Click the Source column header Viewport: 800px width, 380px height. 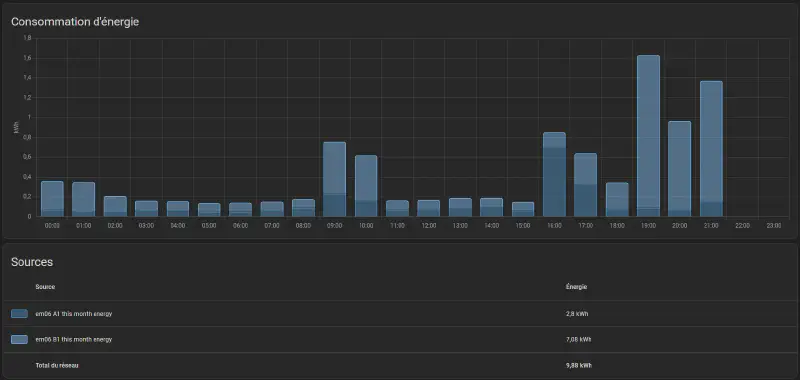tap(45, 287)
